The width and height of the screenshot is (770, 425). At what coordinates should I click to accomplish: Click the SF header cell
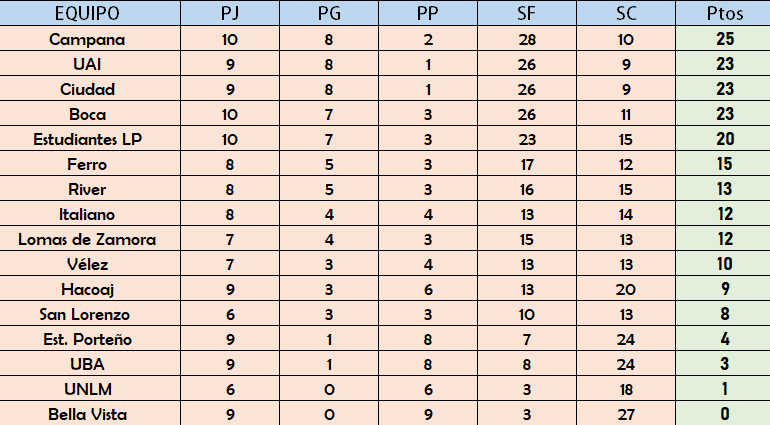point(527,13)
